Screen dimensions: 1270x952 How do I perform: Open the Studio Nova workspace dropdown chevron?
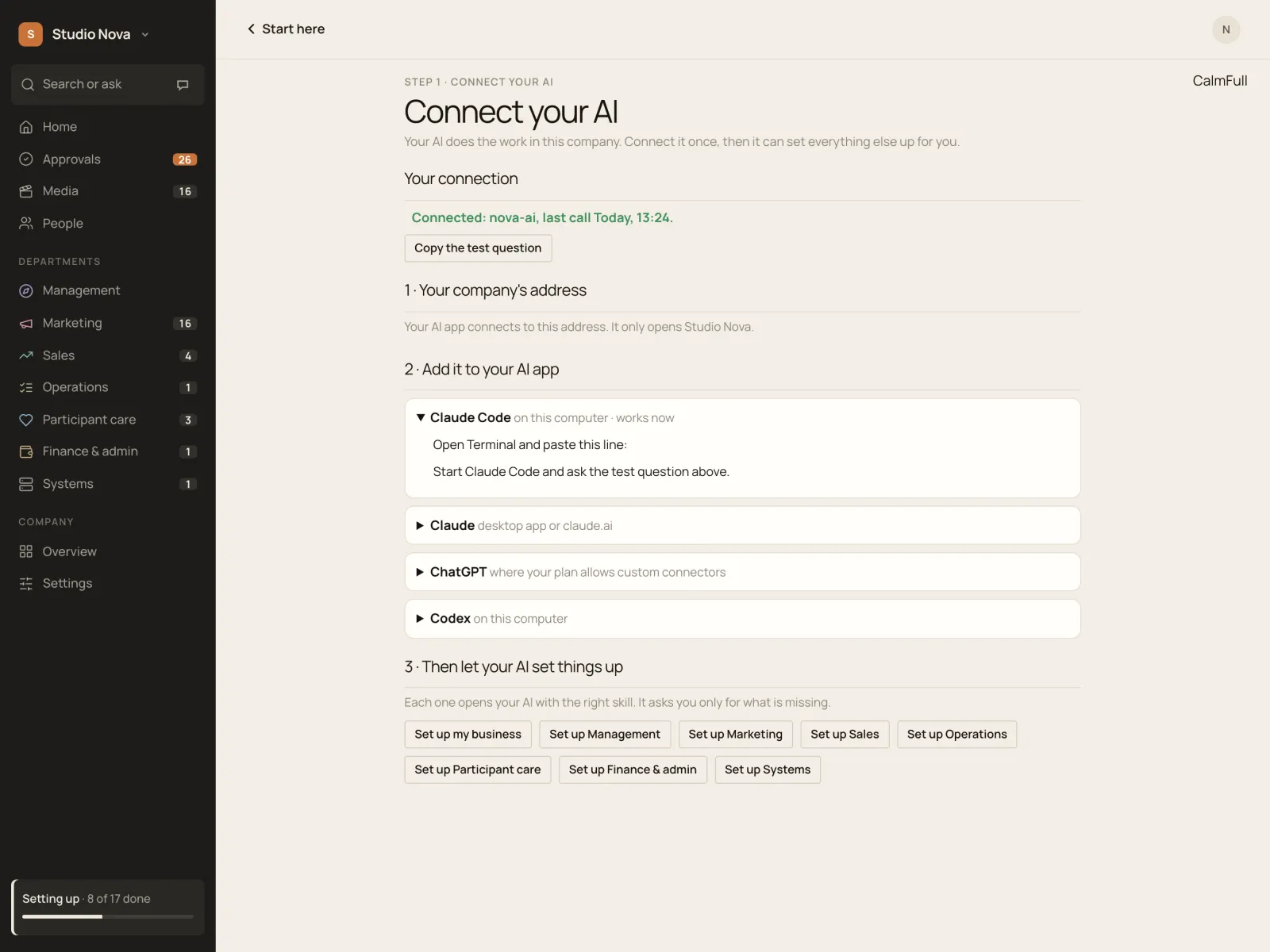145,35
